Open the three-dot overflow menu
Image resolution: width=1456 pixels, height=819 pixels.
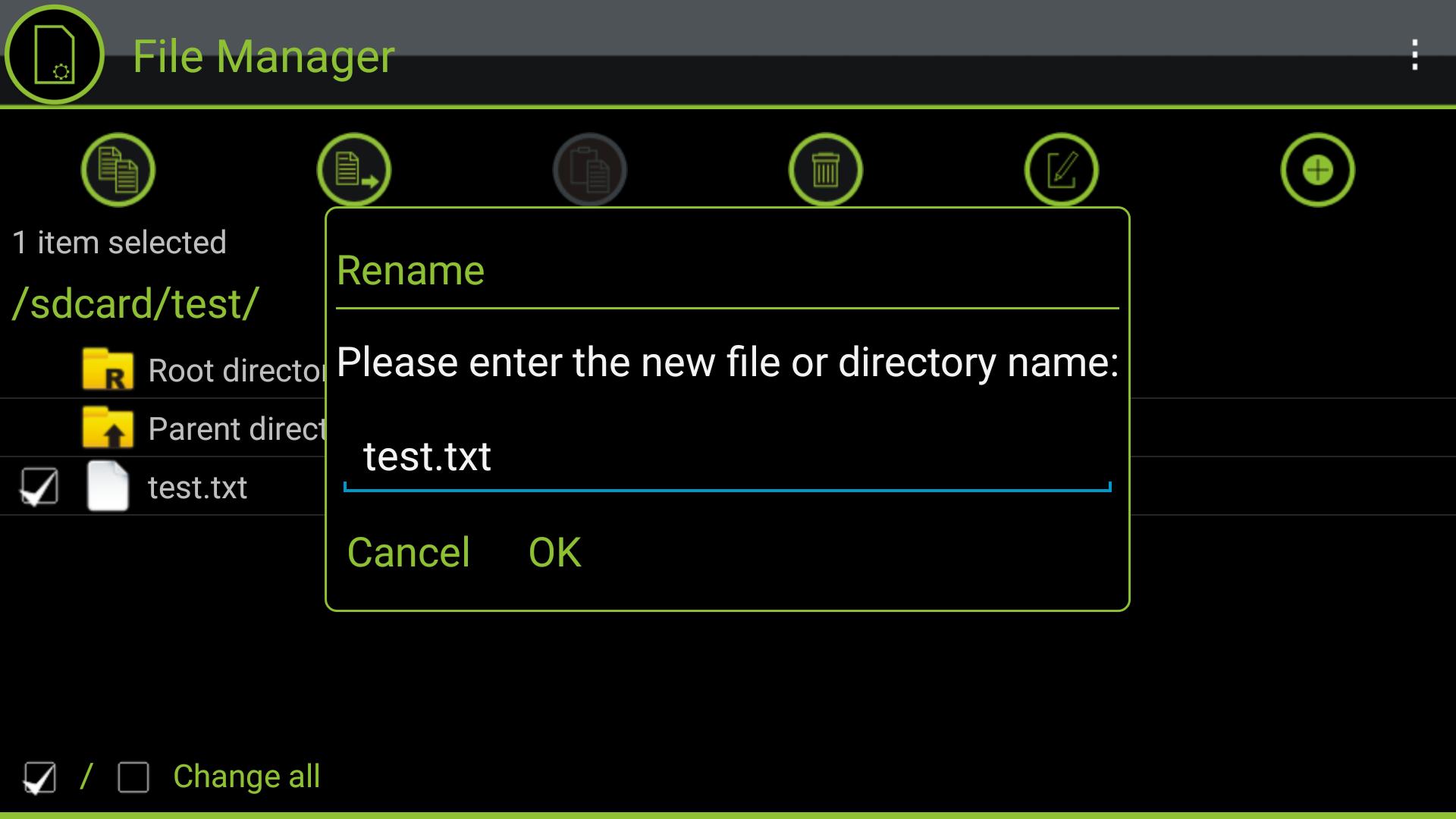(1415, 55)
